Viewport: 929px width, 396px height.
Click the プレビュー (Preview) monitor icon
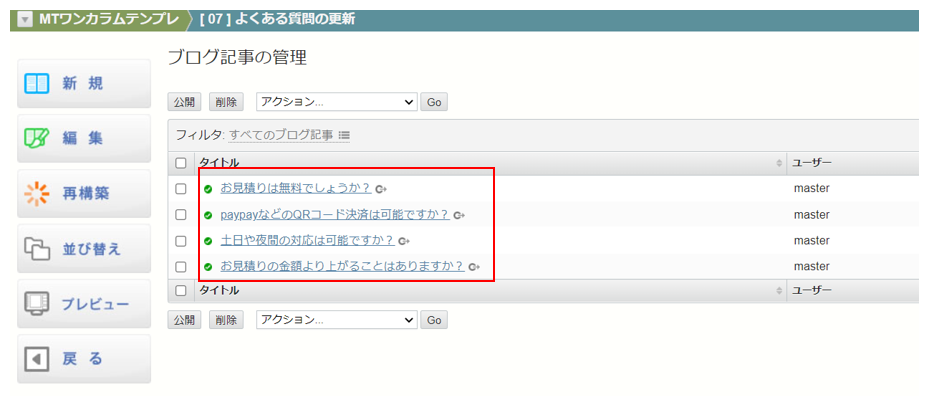[x=37, y=304]
